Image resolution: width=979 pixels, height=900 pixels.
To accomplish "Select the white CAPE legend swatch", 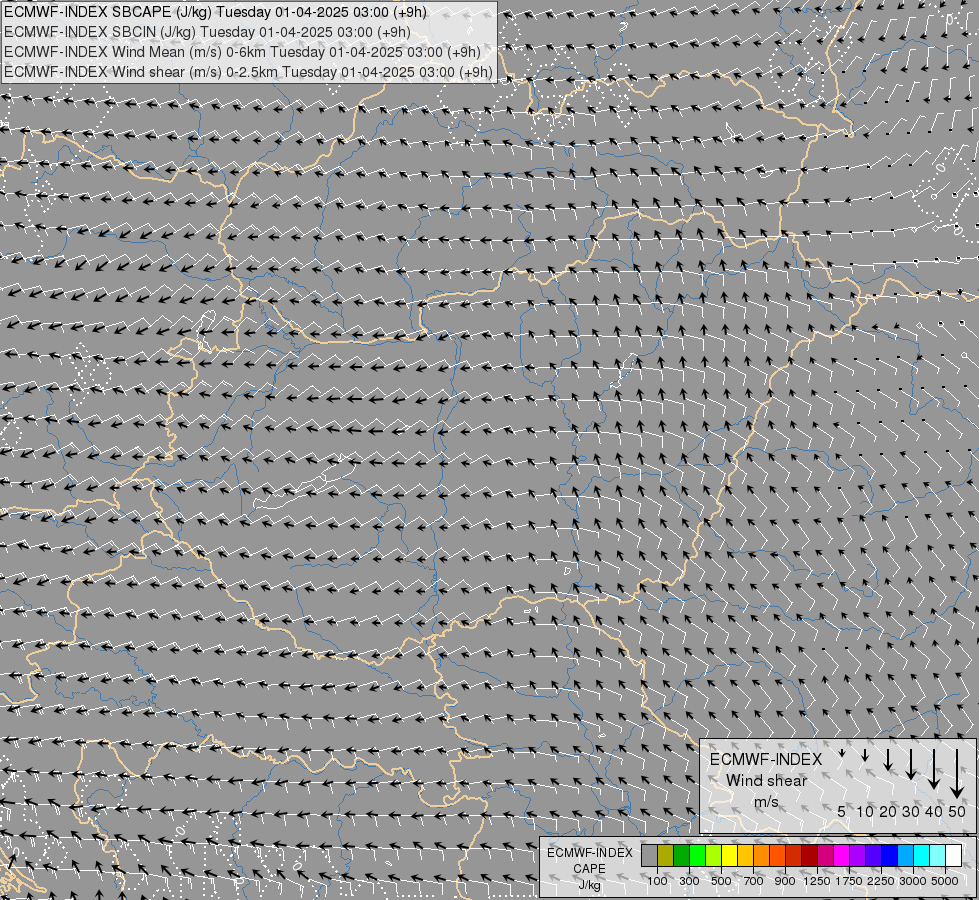I will pyautogui.click(x=954, y=855).
